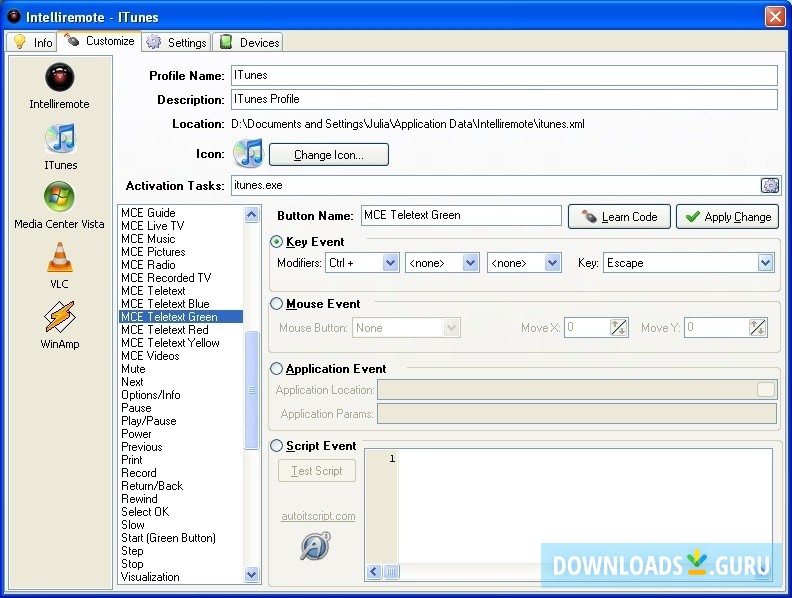Click inside the script editor text area
Image resolution: width=792 pixels, height=598 pixels.
pyautogui.click(x=584, y=505)
